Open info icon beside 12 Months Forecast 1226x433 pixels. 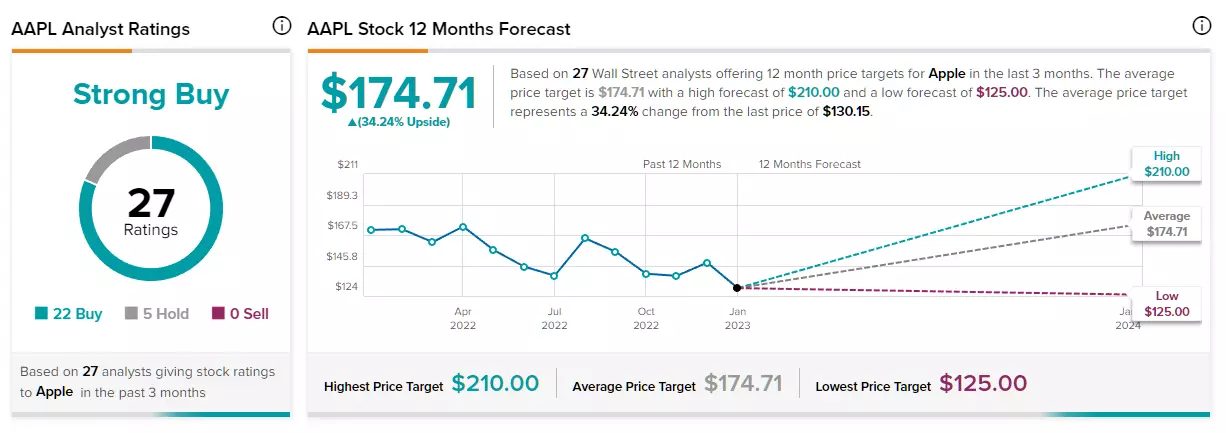click(1201, 26)
